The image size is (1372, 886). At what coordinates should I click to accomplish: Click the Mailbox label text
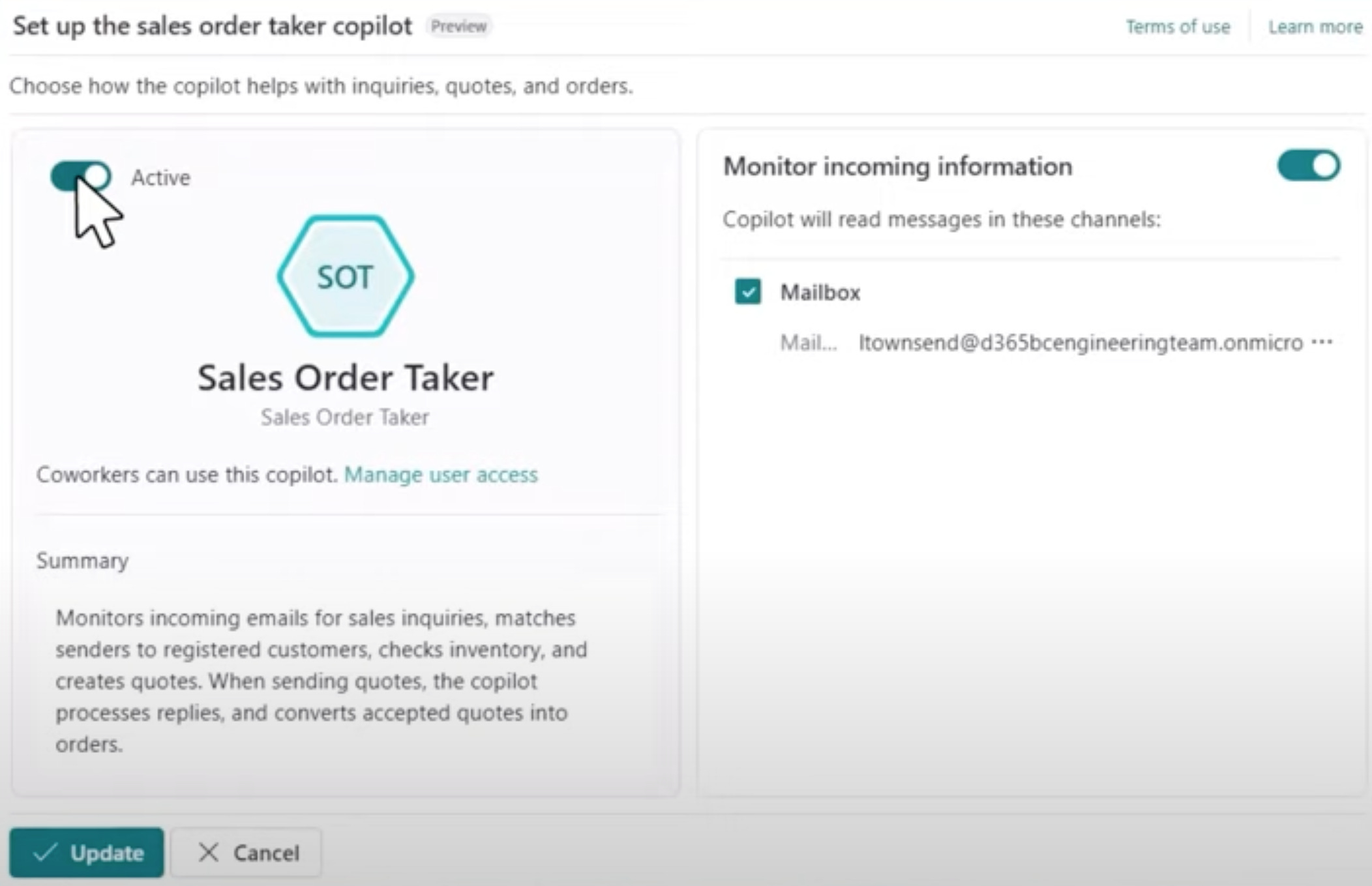pyautogui.click(x=820, y=292)
